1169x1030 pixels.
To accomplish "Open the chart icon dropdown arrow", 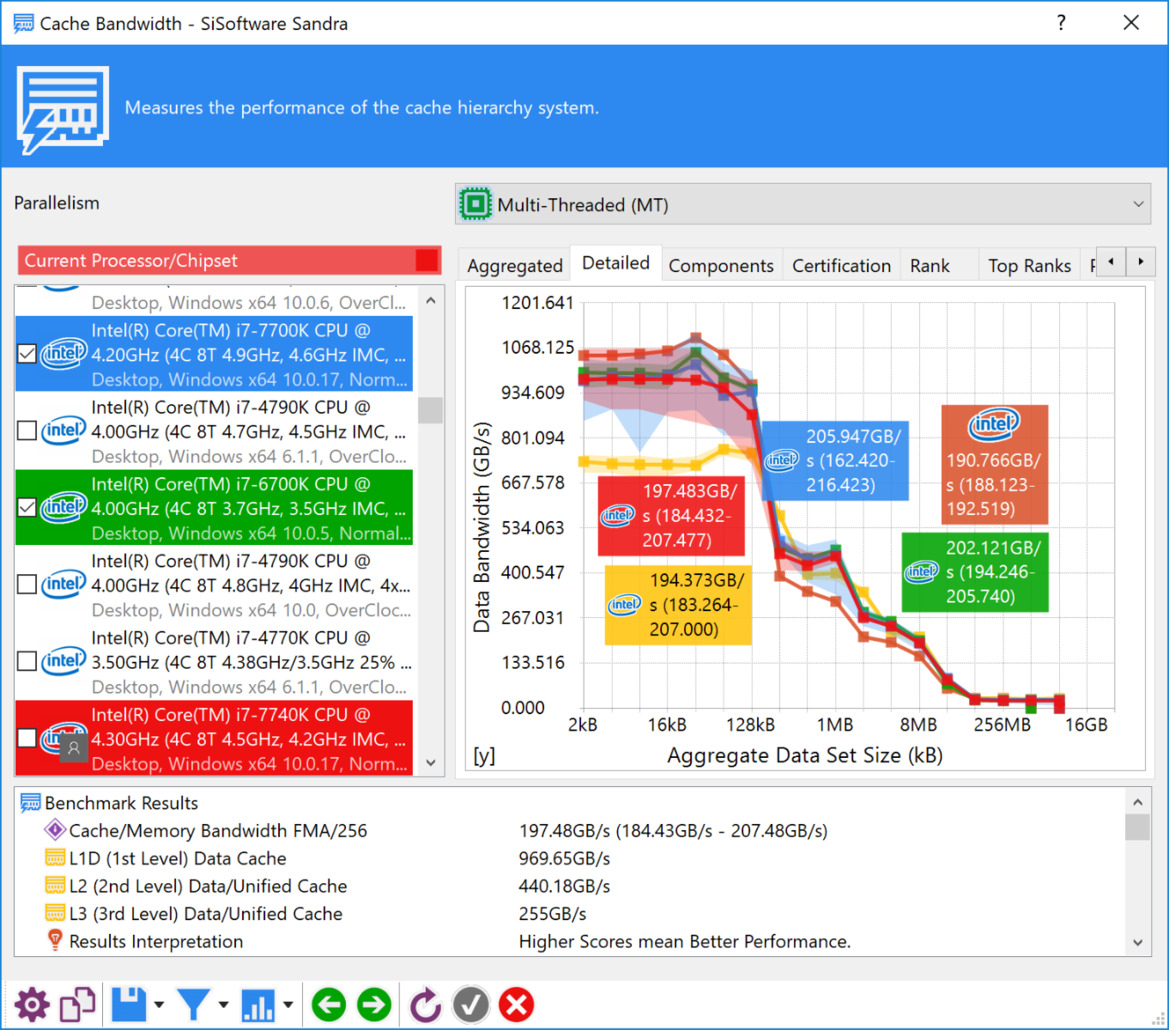I will point(288,1005).
